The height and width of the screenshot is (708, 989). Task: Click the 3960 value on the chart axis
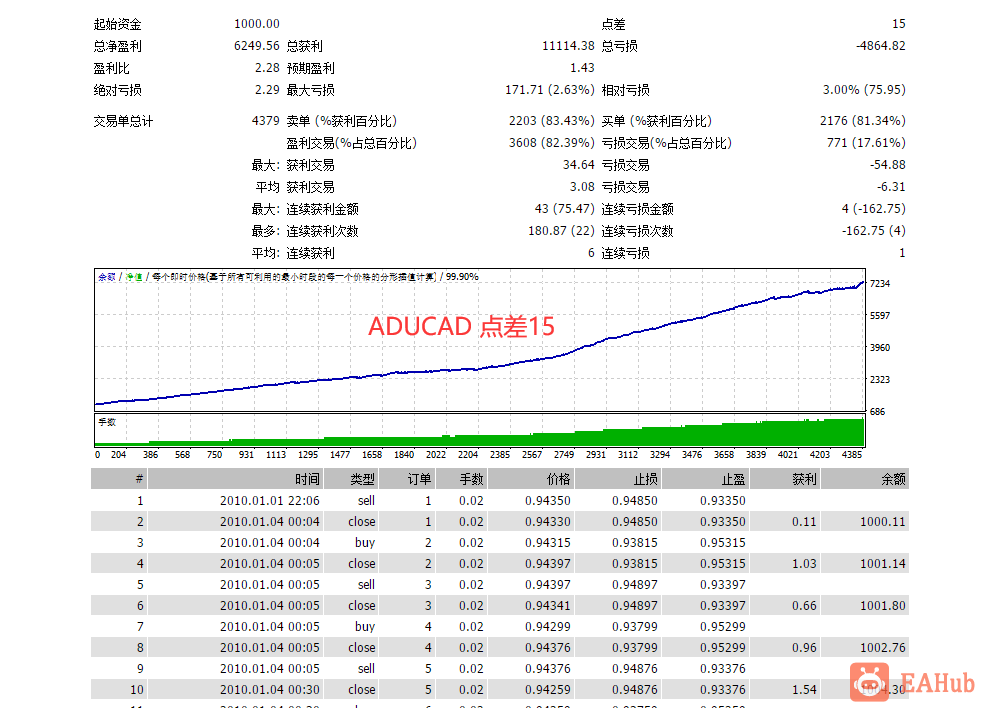tap(880, 348)
